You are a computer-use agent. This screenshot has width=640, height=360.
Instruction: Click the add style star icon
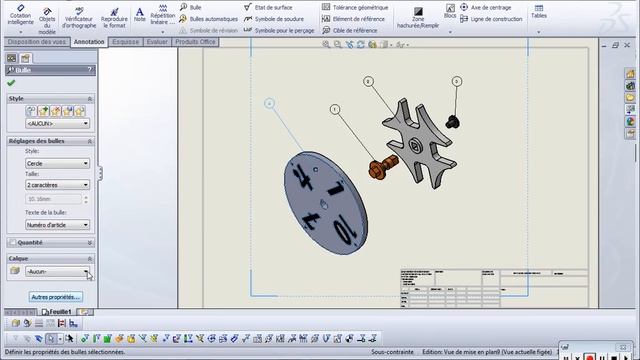tap(43, 111)
